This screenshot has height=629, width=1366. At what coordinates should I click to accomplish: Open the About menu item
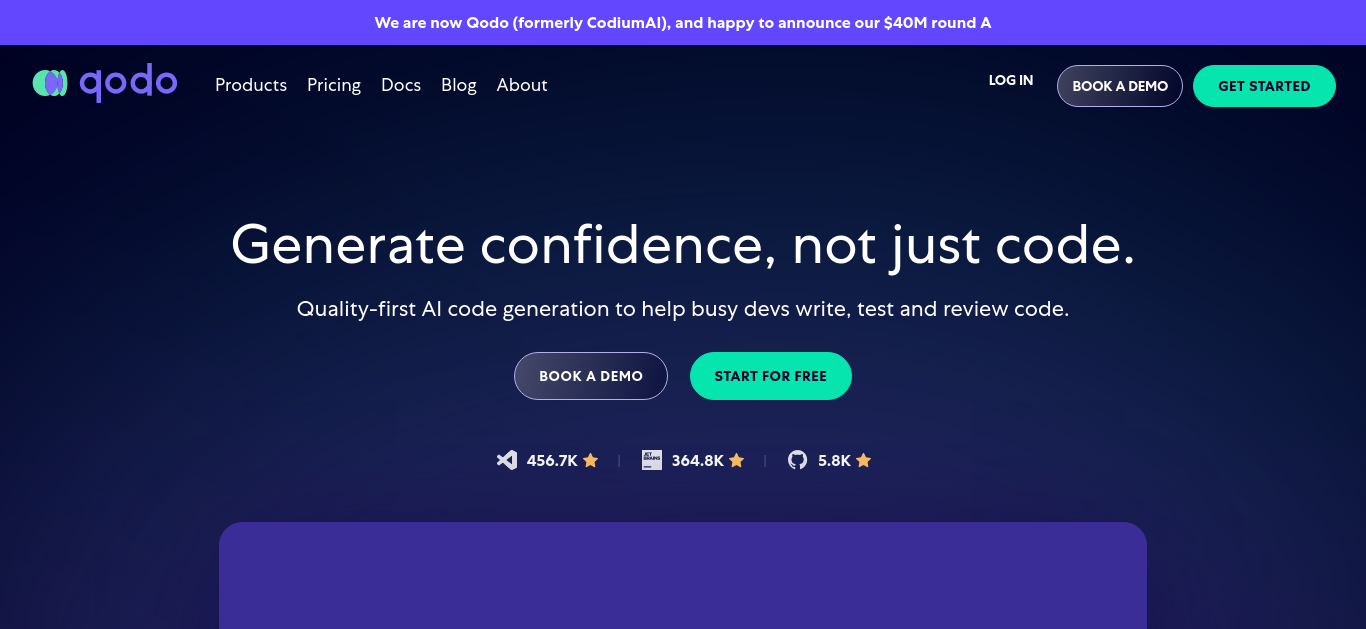pyautogui.click(x=522, y=85)
